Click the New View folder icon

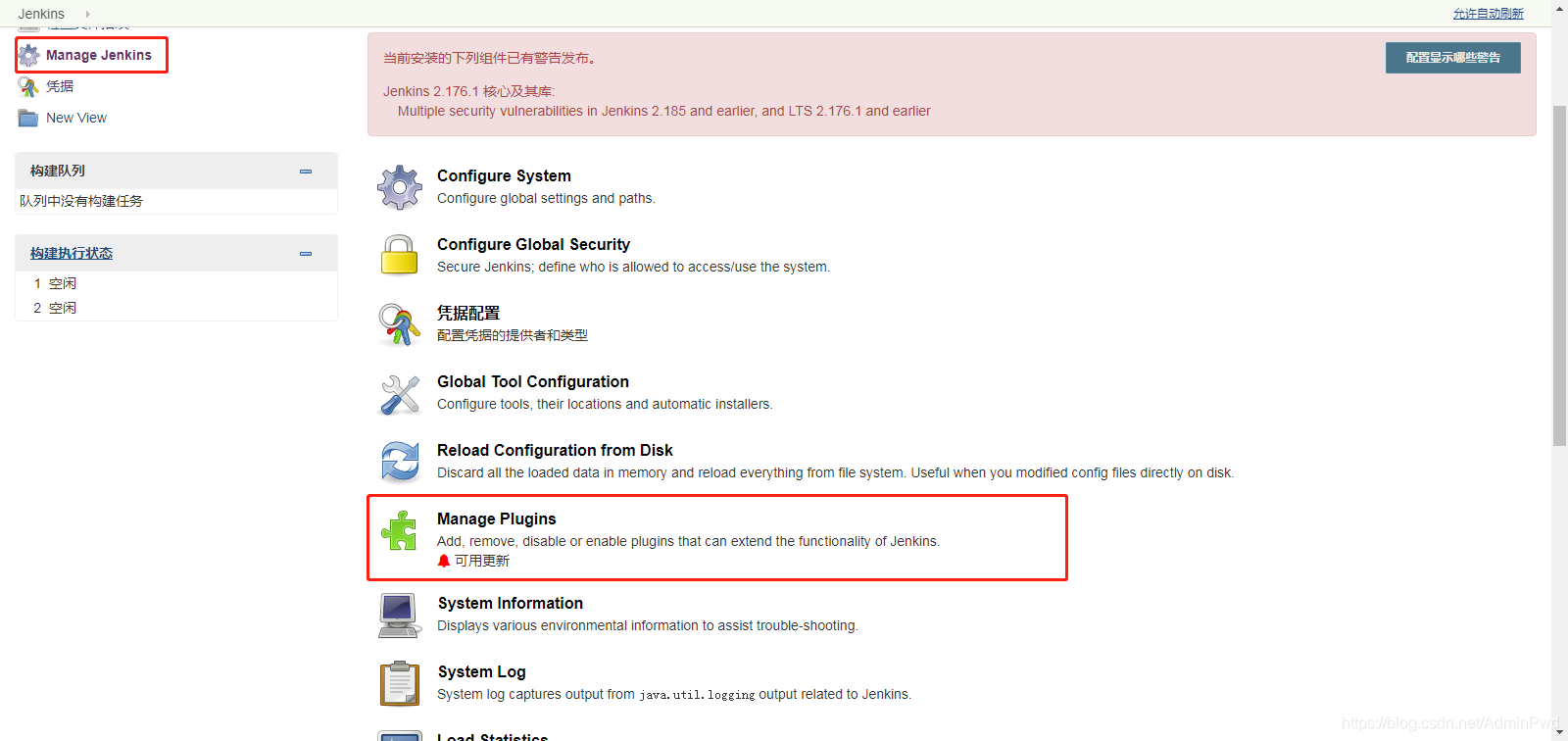tap(28, 118)
